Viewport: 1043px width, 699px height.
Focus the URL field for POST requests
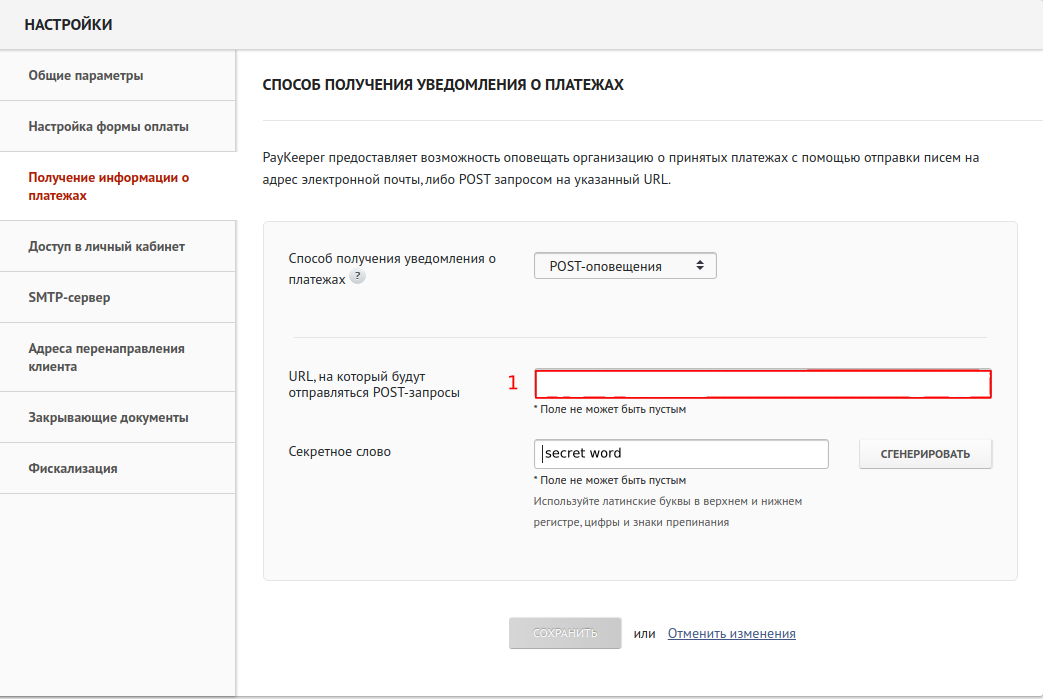(762, 384)
